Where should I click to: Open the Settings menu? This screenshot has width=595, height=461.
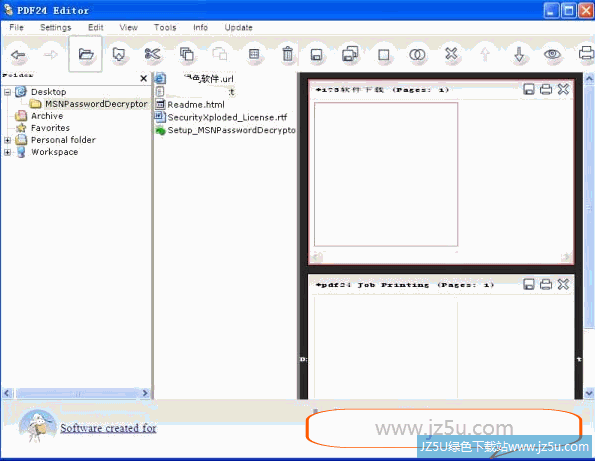point(55,27)
